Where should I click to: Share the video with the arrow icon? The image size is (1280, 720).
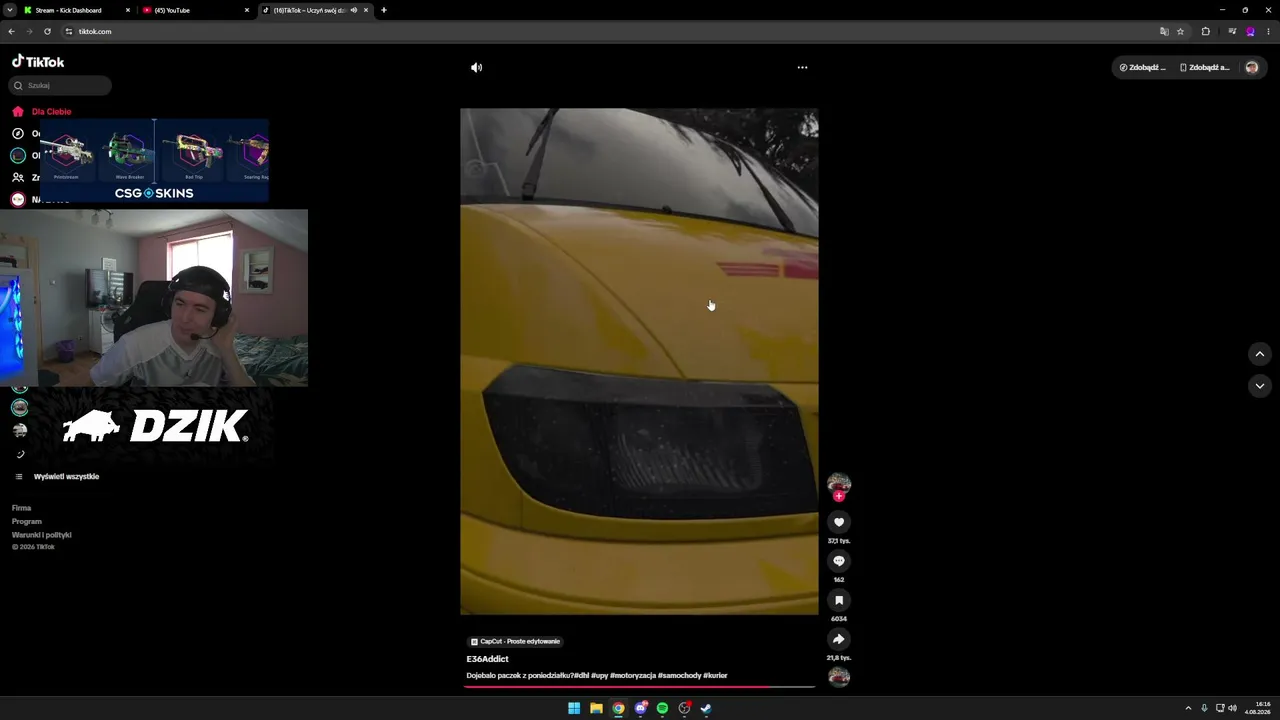pyautogui.click(x=839, y=639)
